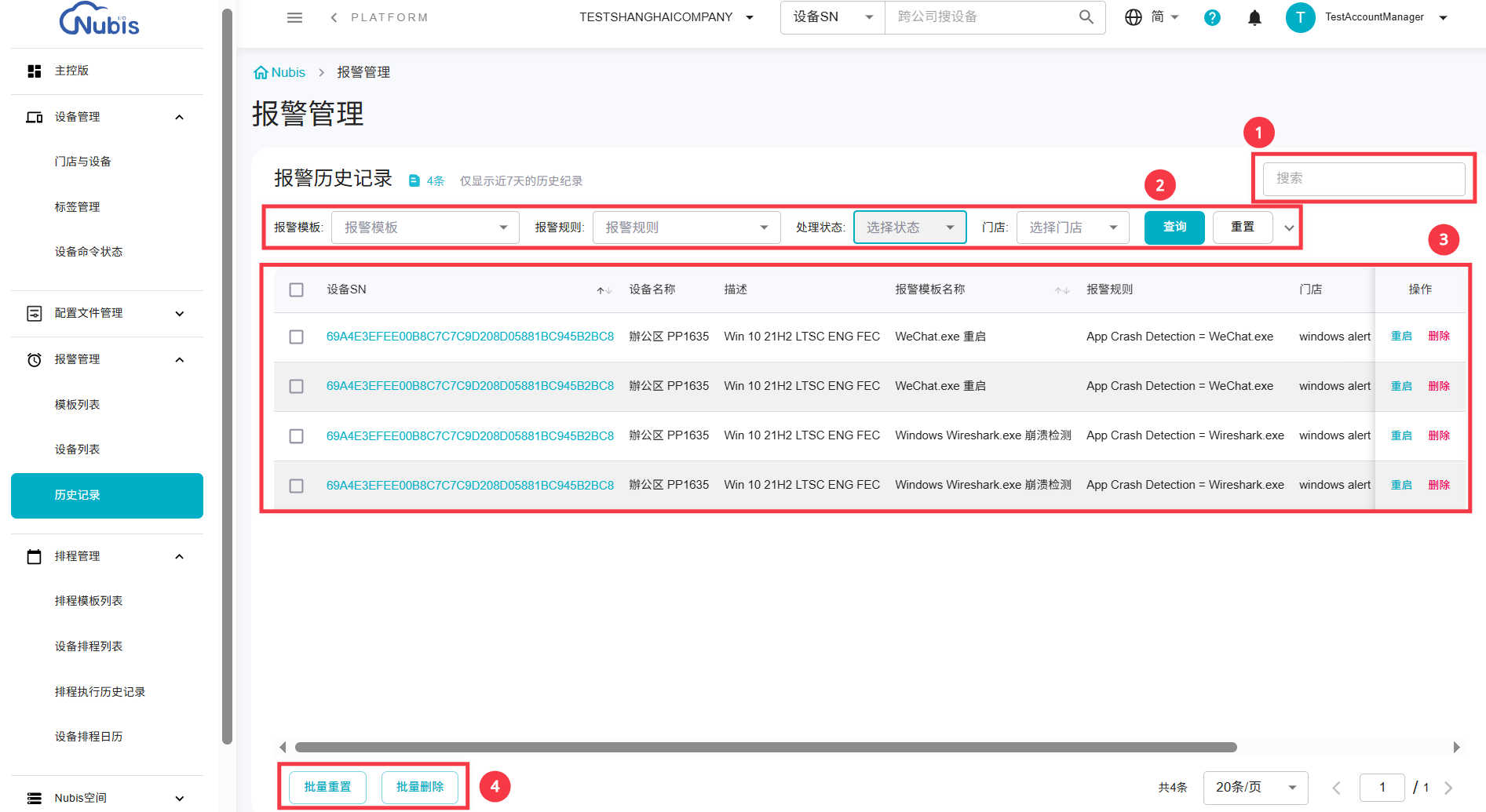Click 删除 in the first table row
Viewport: 1486px width, 812px height.
(x=1439, y=337)
